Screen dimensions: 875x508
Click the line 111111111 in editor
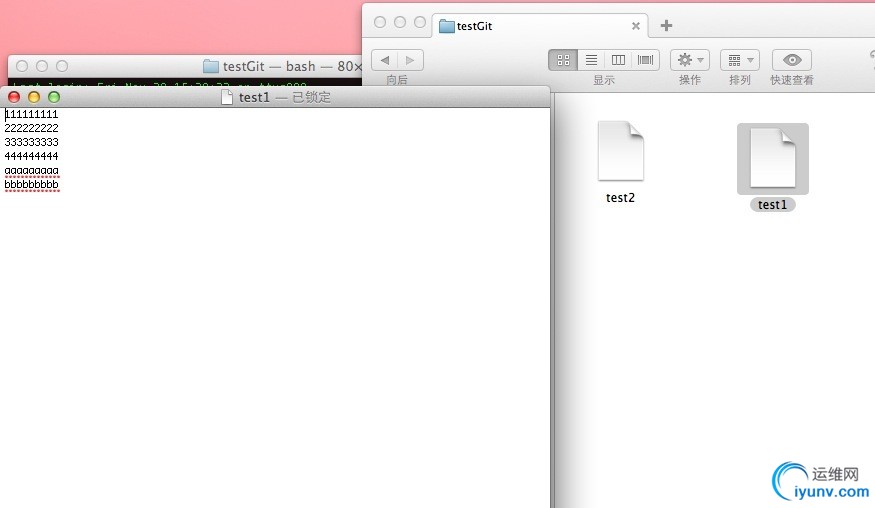tap(31, 114)
